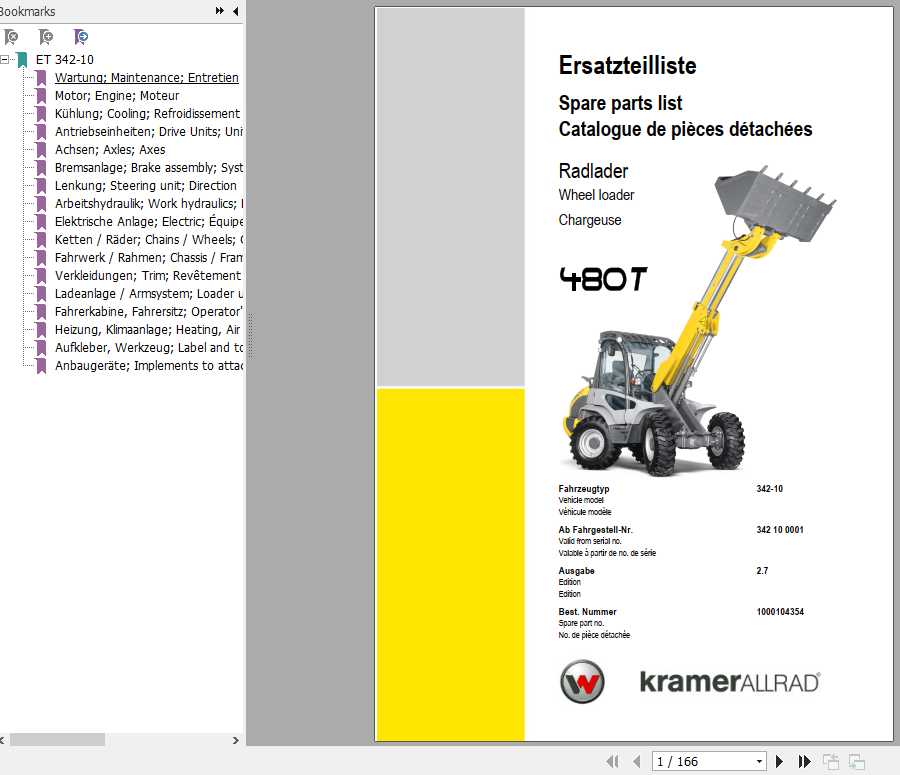Click the next view icon in bottom bar
This screenshot has width=900, height=775.
coord(856,761)
